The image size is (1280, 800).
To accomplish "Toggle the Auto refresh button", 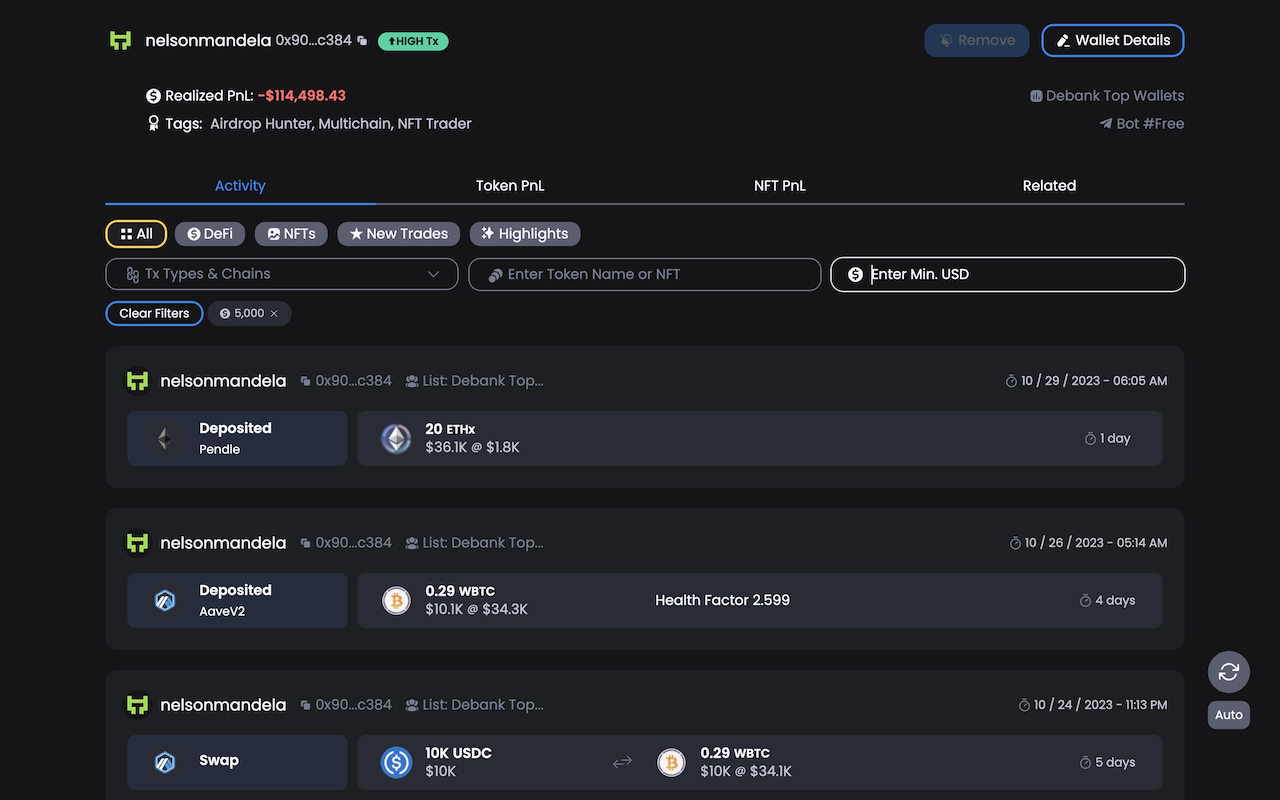I will click(x=1229, y=715).
